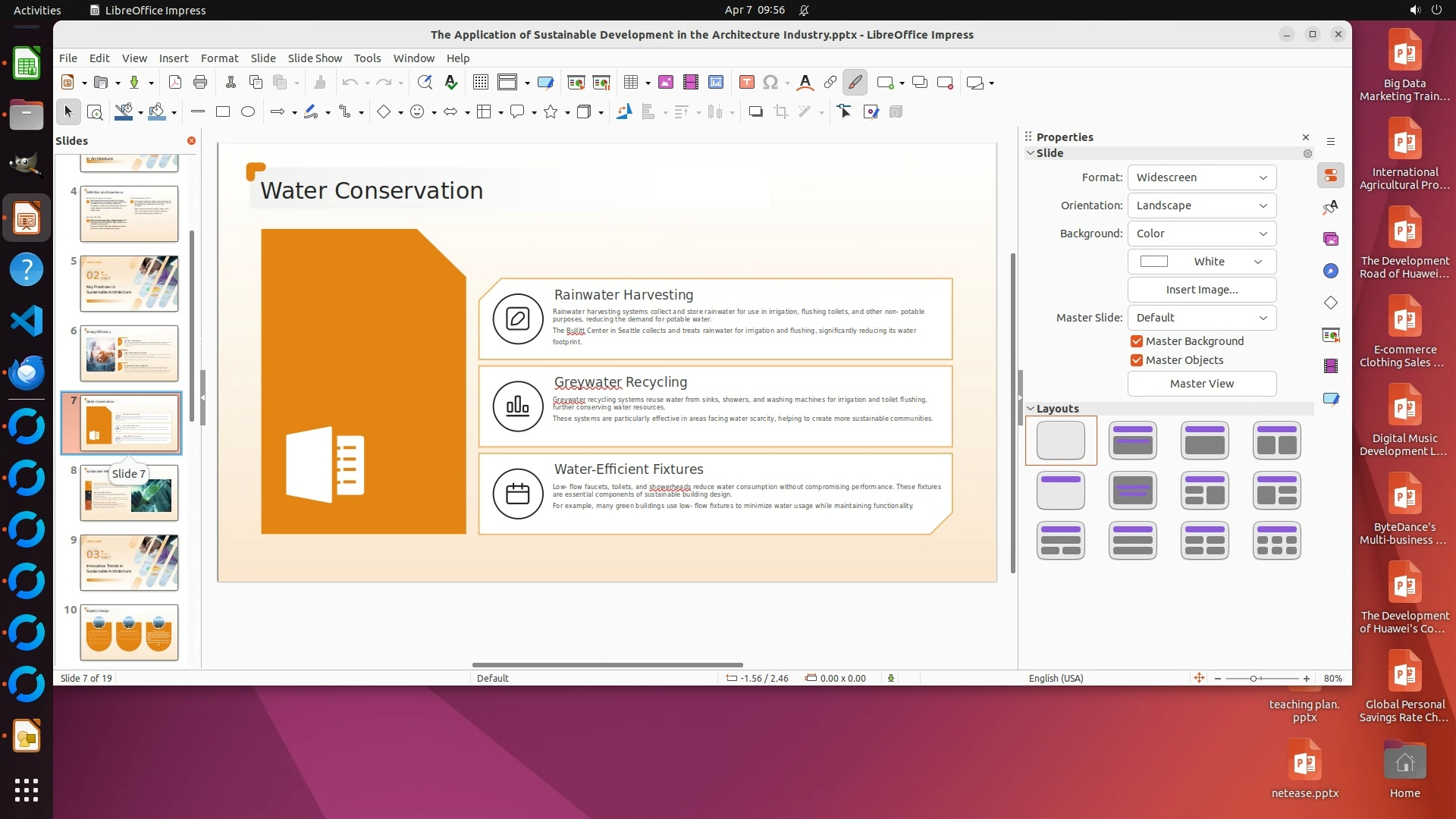
Task: Click the Export as PDF icon
Action: [175, 83]
